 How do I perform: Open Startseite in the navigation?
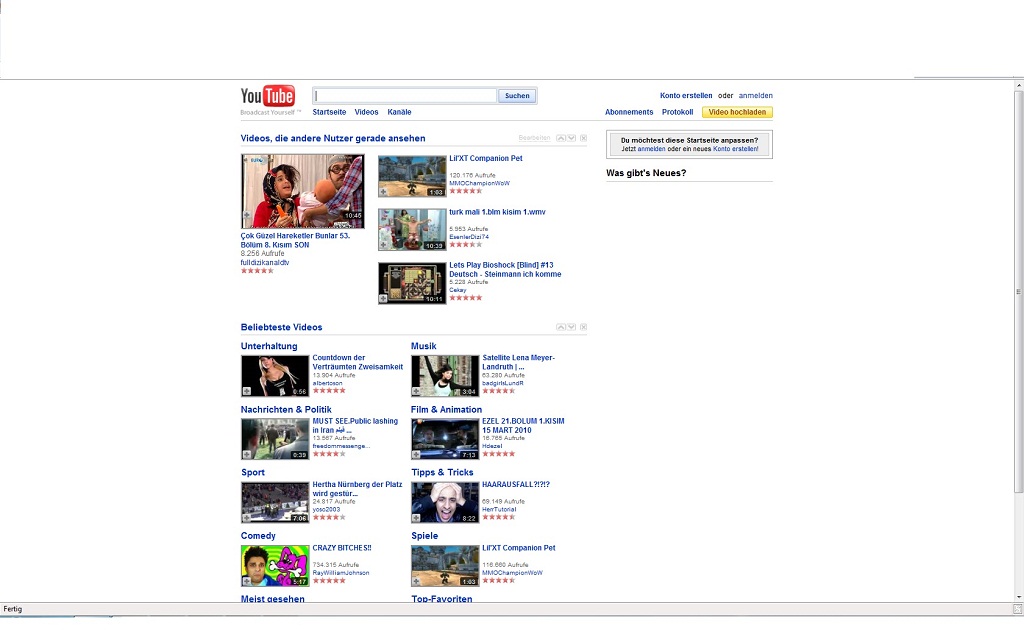(x=329, y=112)
